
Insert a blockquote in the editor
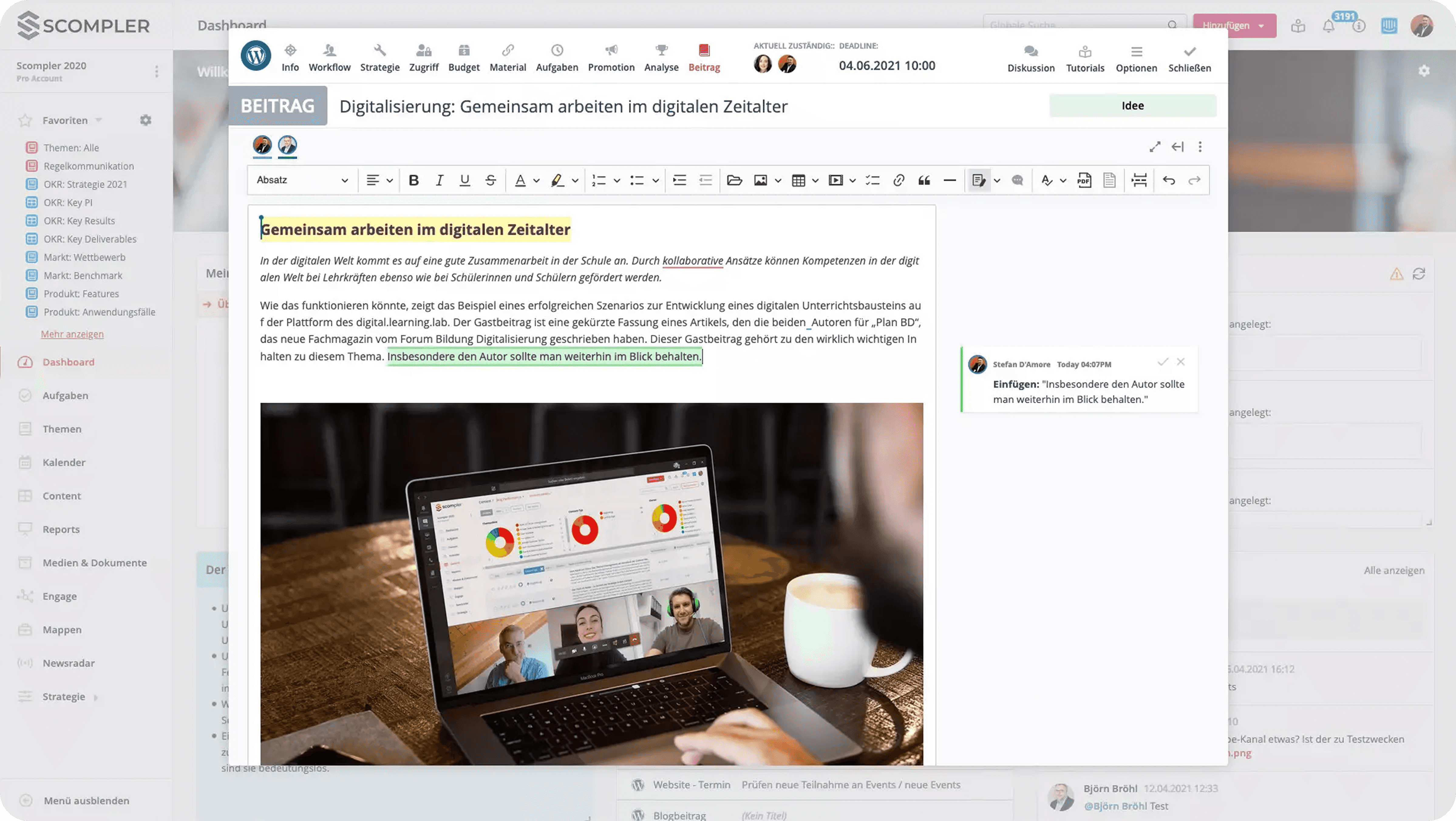(x=924, y=180)
